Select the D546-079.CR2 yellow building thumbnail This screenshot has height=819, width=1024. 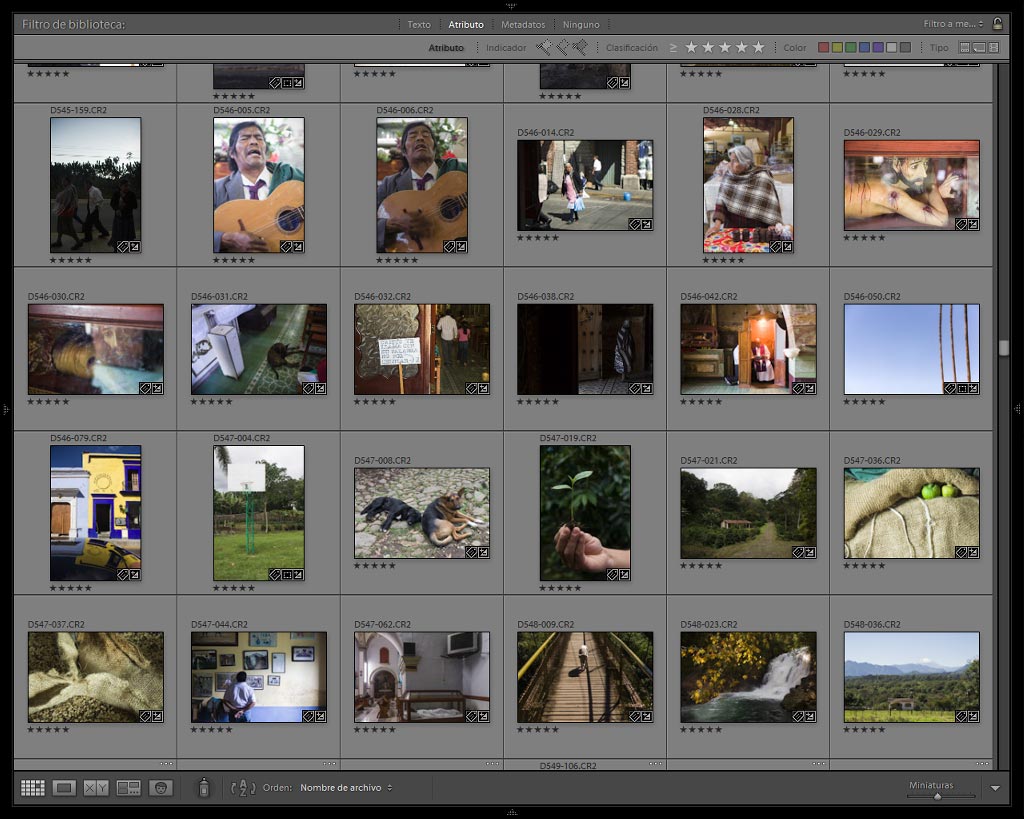pyautogui.click(x=95, y=513)
